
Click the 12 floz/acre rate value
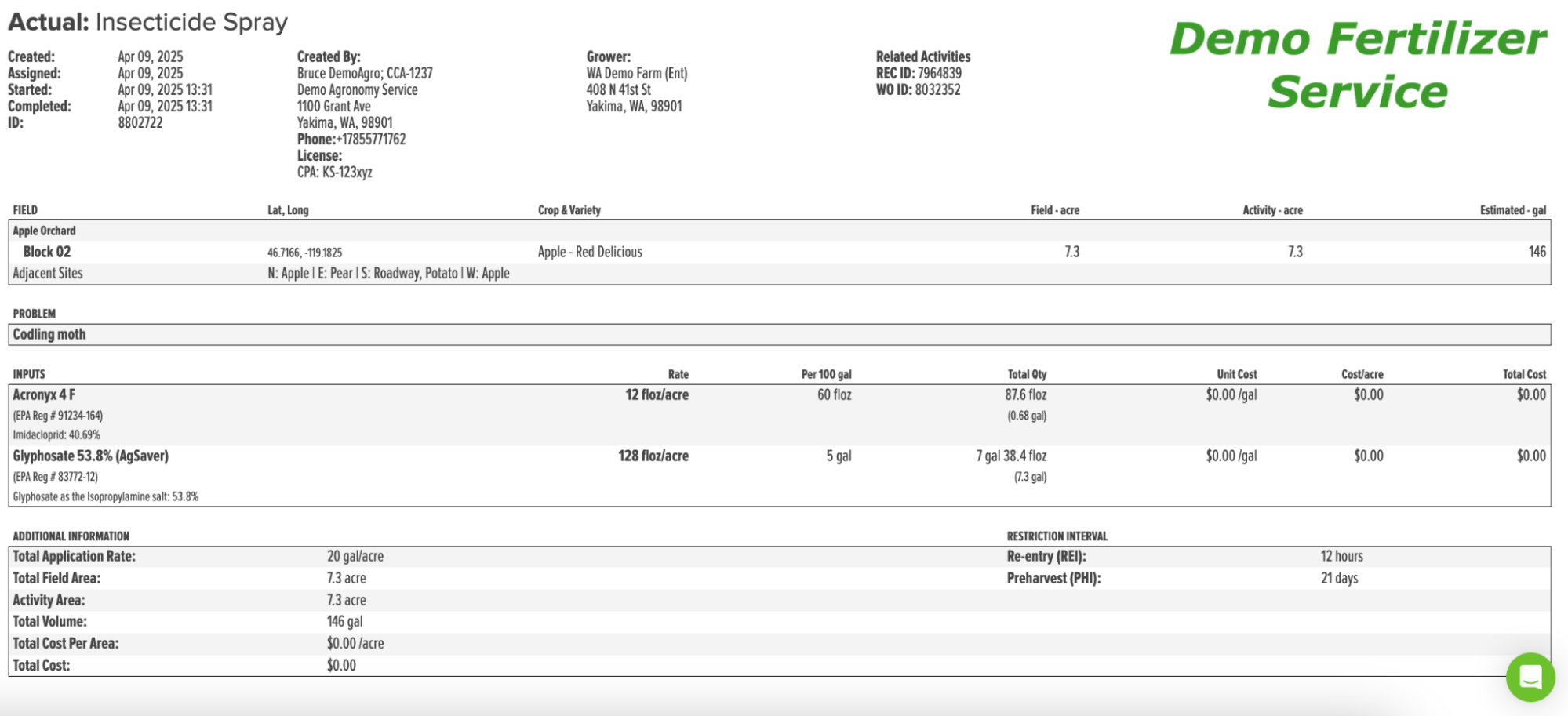click(x=657, y=394)
